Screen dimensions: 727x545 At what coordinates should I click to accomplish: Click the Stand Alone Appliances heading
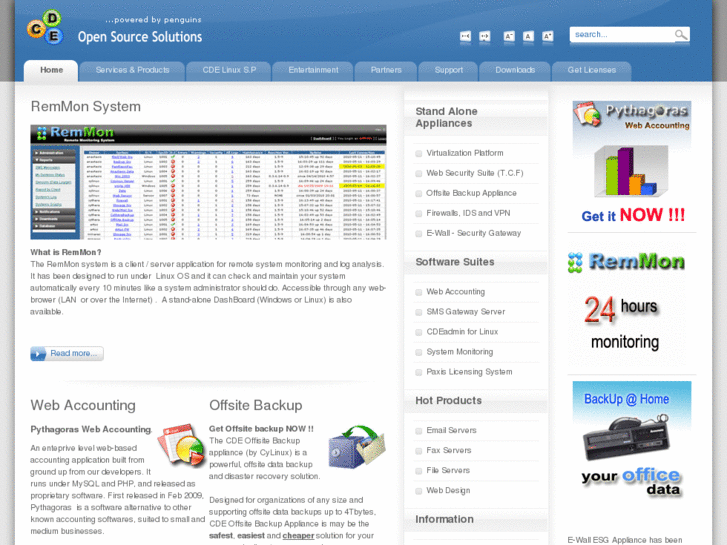(446, 117)
